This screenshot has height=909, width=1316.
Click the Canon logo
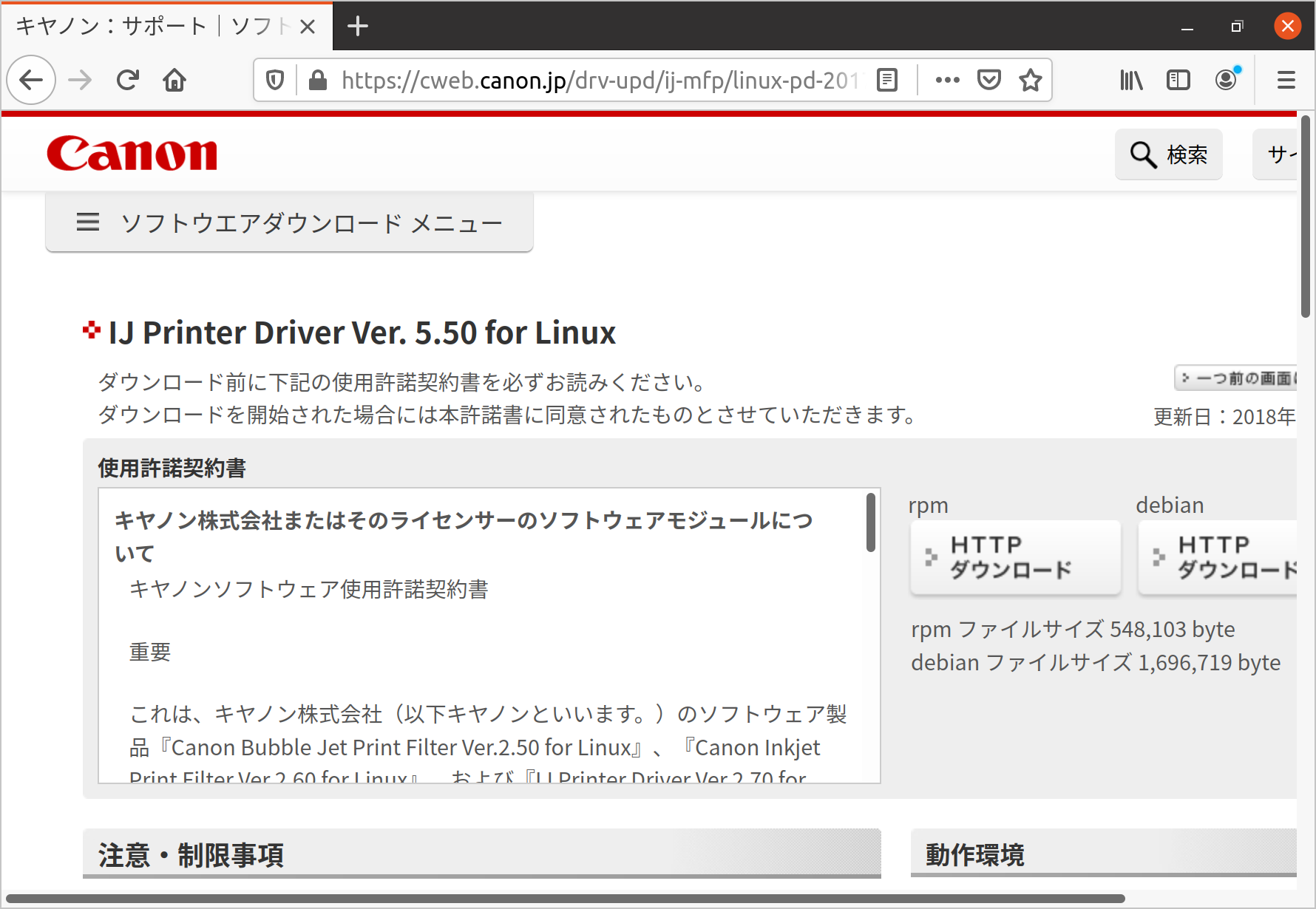(x=132, y=154)
